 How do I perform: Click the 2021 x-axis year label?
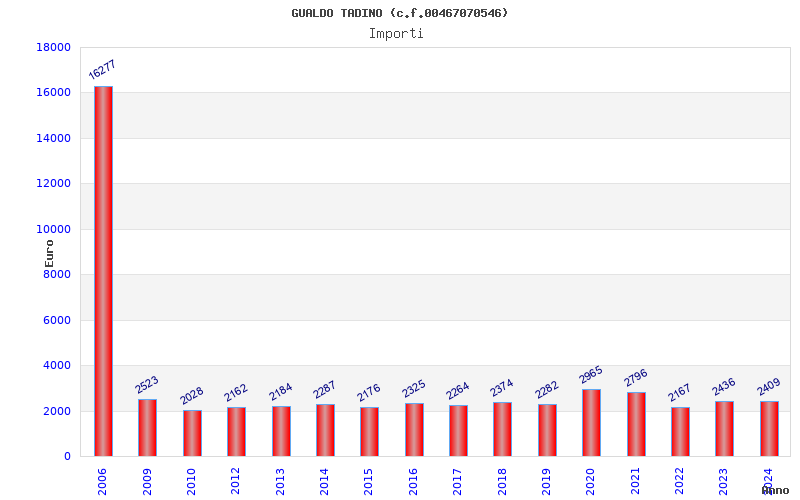click(x=635, y=482)
